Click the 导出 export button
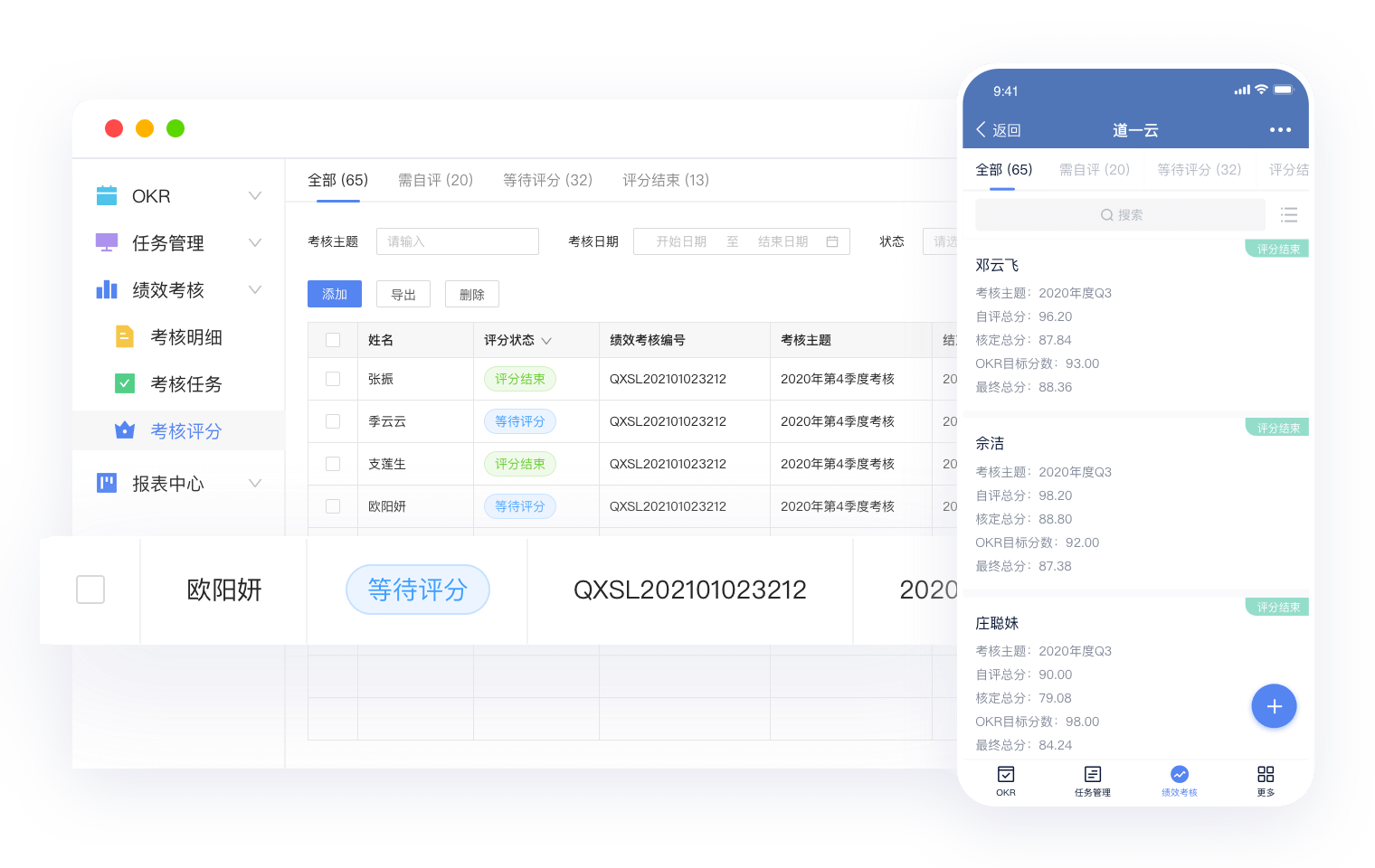 pyautogui.click(x=403, y=294)
